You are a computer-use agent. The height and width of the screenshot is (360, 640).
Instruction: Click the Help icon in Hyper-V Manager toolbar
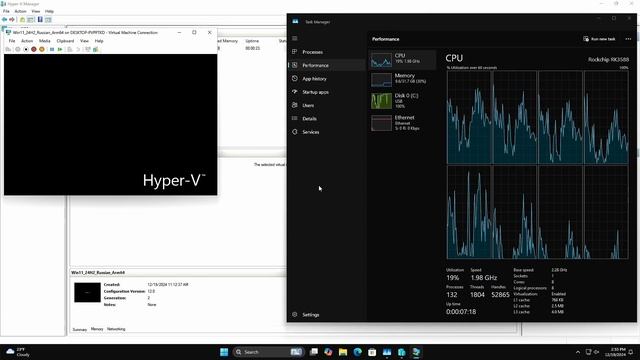click(x=40, y=20)
